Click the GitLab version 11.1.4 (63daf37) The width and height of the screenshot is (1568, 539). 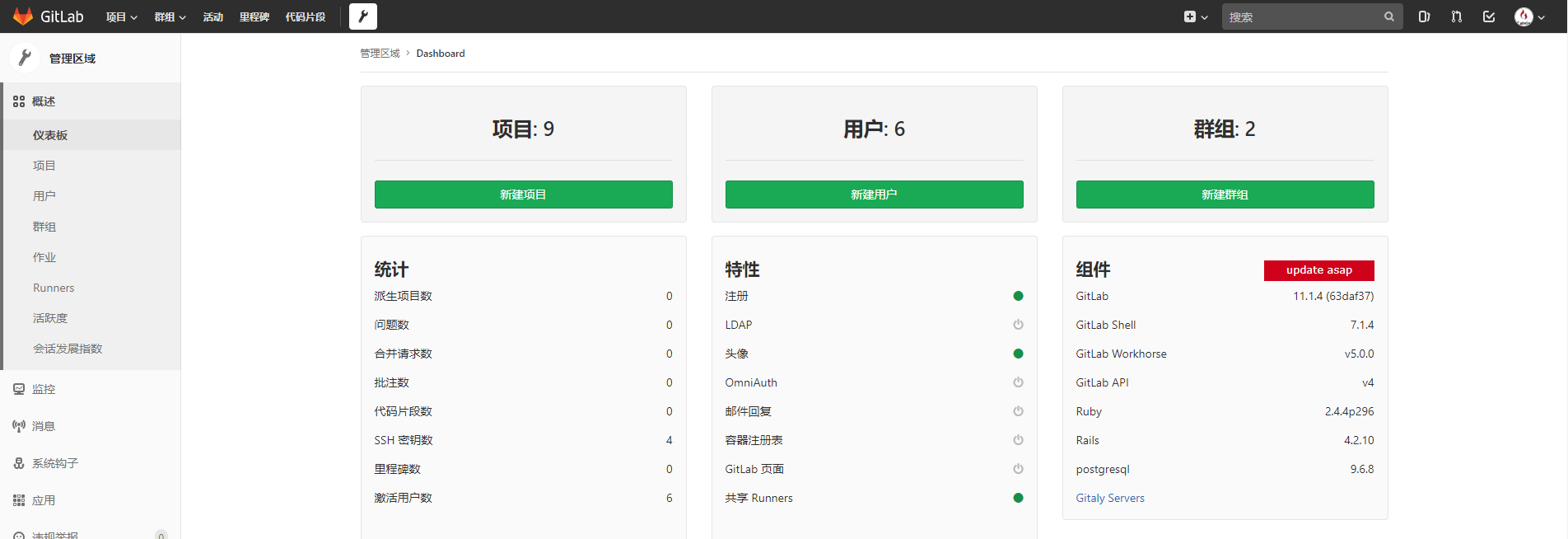tap(1333, 296)
